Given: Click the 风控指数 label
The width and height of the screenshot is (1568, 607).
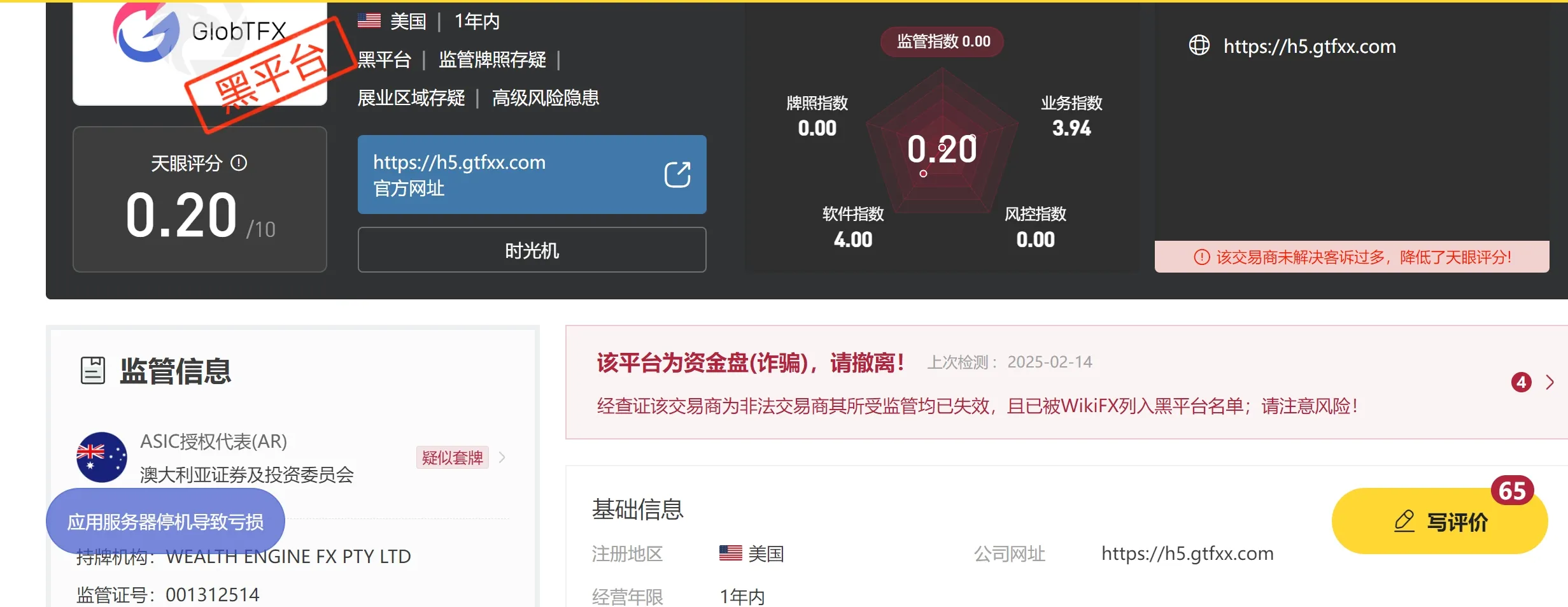Looking at the screenshot, I should pyautogui.click(x=1036, y=213).
